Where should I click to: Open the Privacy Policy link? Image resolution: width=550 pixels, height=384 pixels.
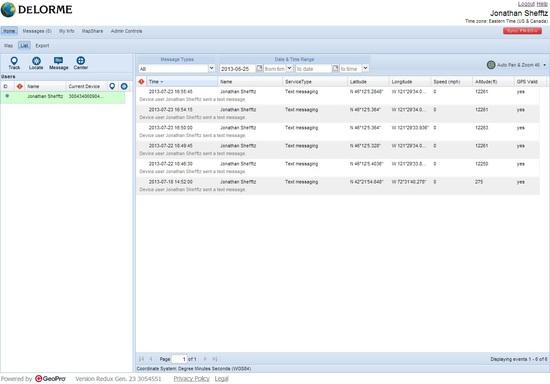pyautogui.click(x=192, y=379)
